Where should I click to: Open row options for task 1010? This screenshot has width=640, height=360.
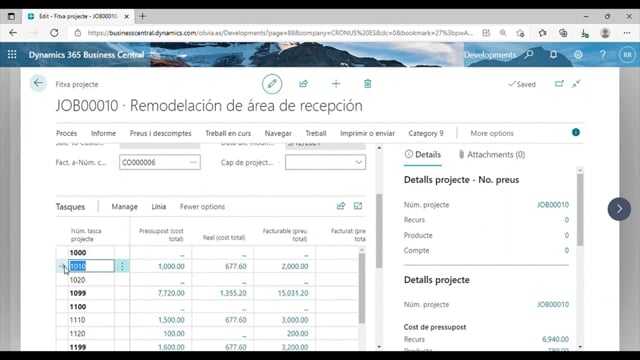[x=122, y=266]
